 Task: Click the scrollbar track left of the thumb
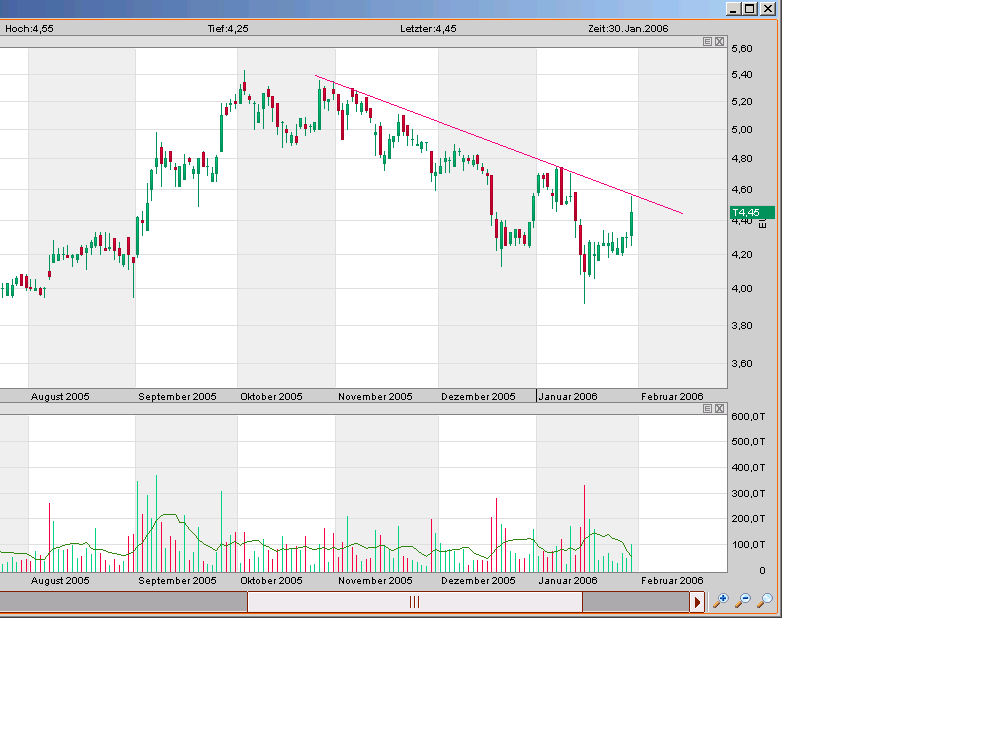tap(123, 602)
